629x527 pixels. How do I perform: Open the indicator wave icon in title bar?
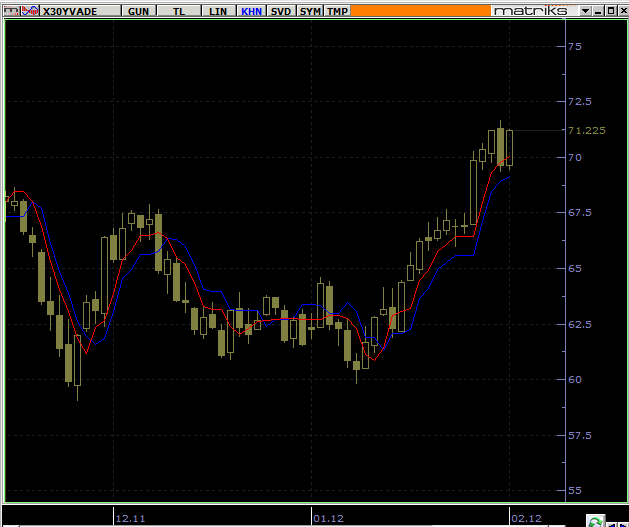(x=30, y=11)
